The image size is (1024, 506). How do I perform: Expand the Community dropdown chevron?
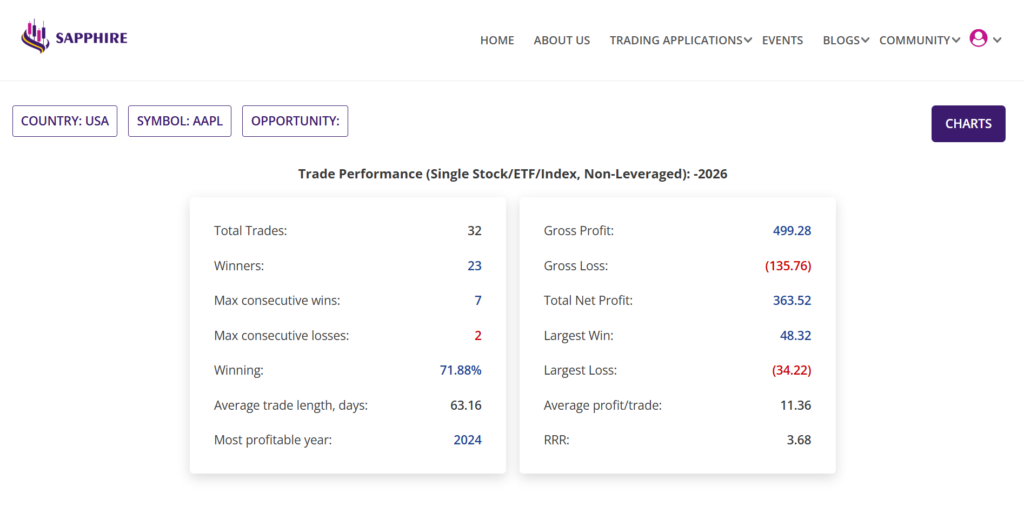(x=956, y=40)
